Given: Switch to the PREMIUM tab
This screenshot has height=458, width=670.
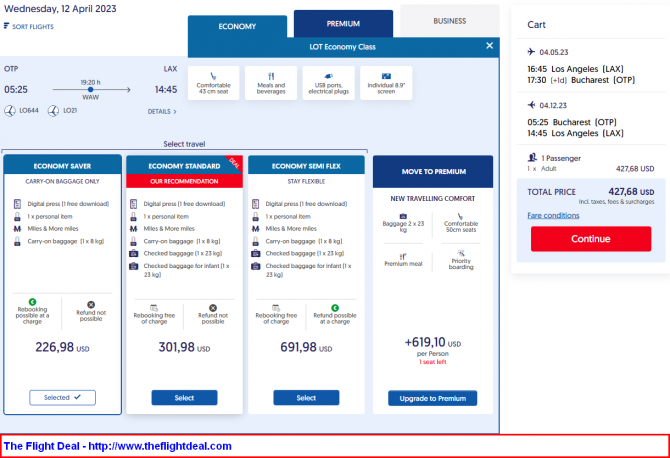Looking at the screenshot, I should (343, 24).
